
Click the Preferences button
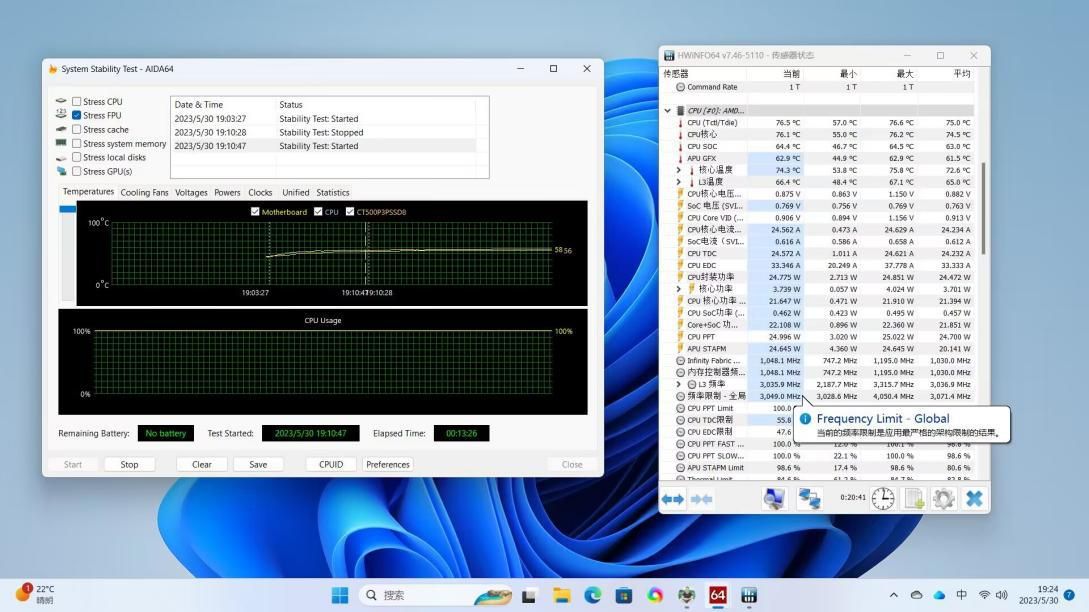click(387, 464)
